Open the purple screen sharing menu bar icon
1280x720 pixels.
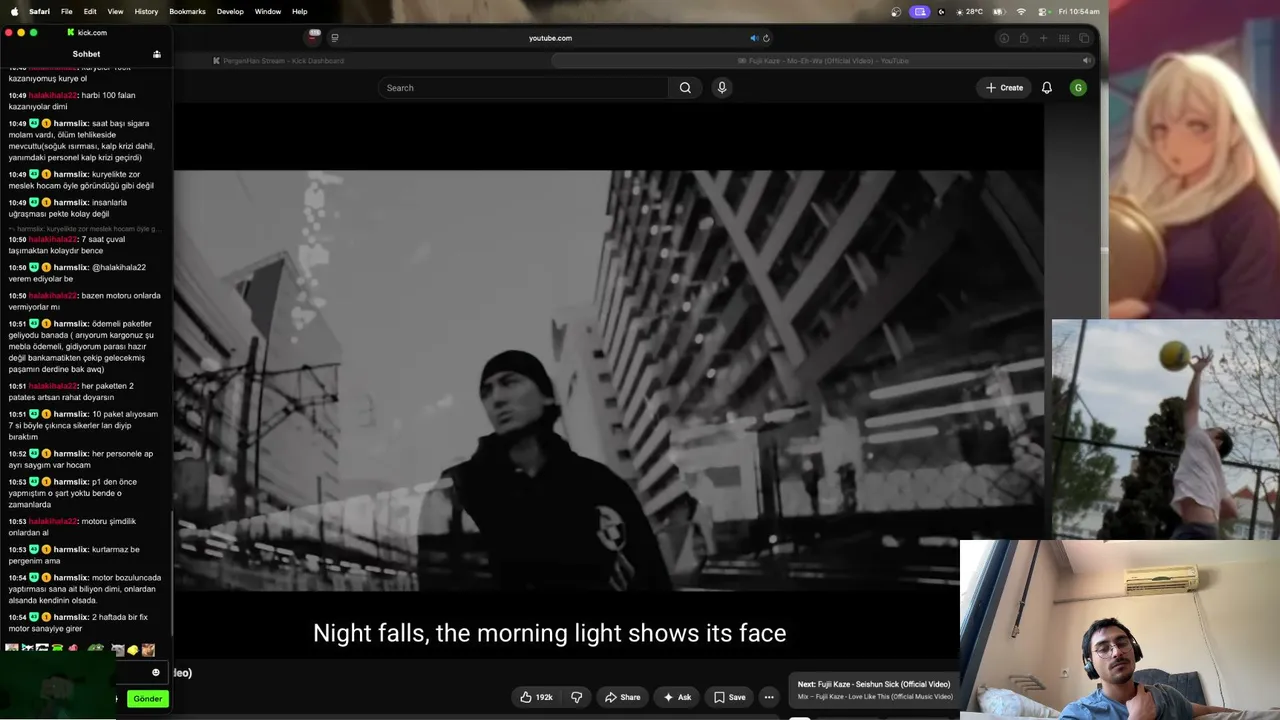coord(920,11)
